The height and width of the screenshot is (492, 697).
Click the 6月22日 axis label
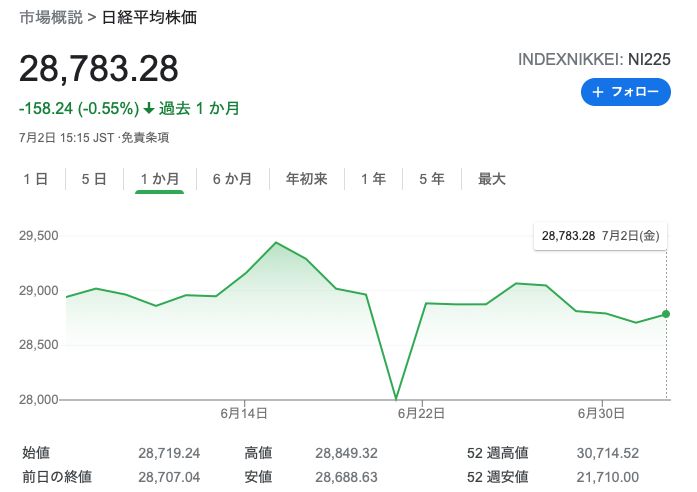click(x=421, y=414)
